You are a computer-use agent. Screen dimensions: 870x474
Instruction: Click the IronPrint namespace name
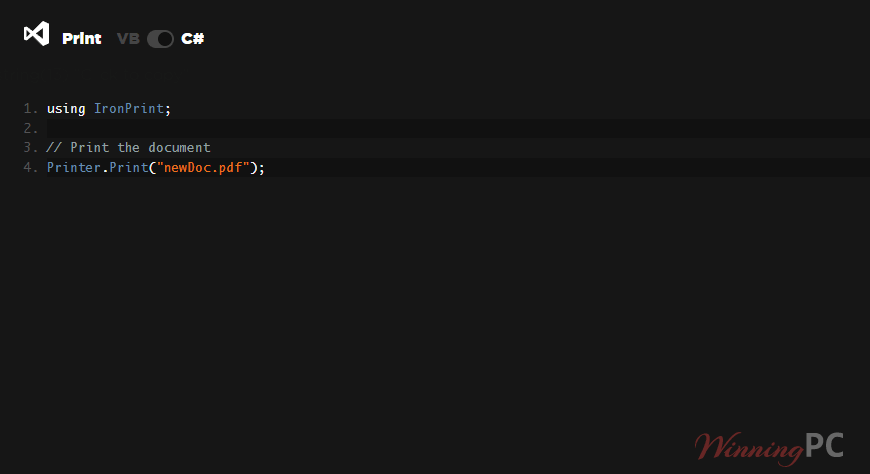129,108
